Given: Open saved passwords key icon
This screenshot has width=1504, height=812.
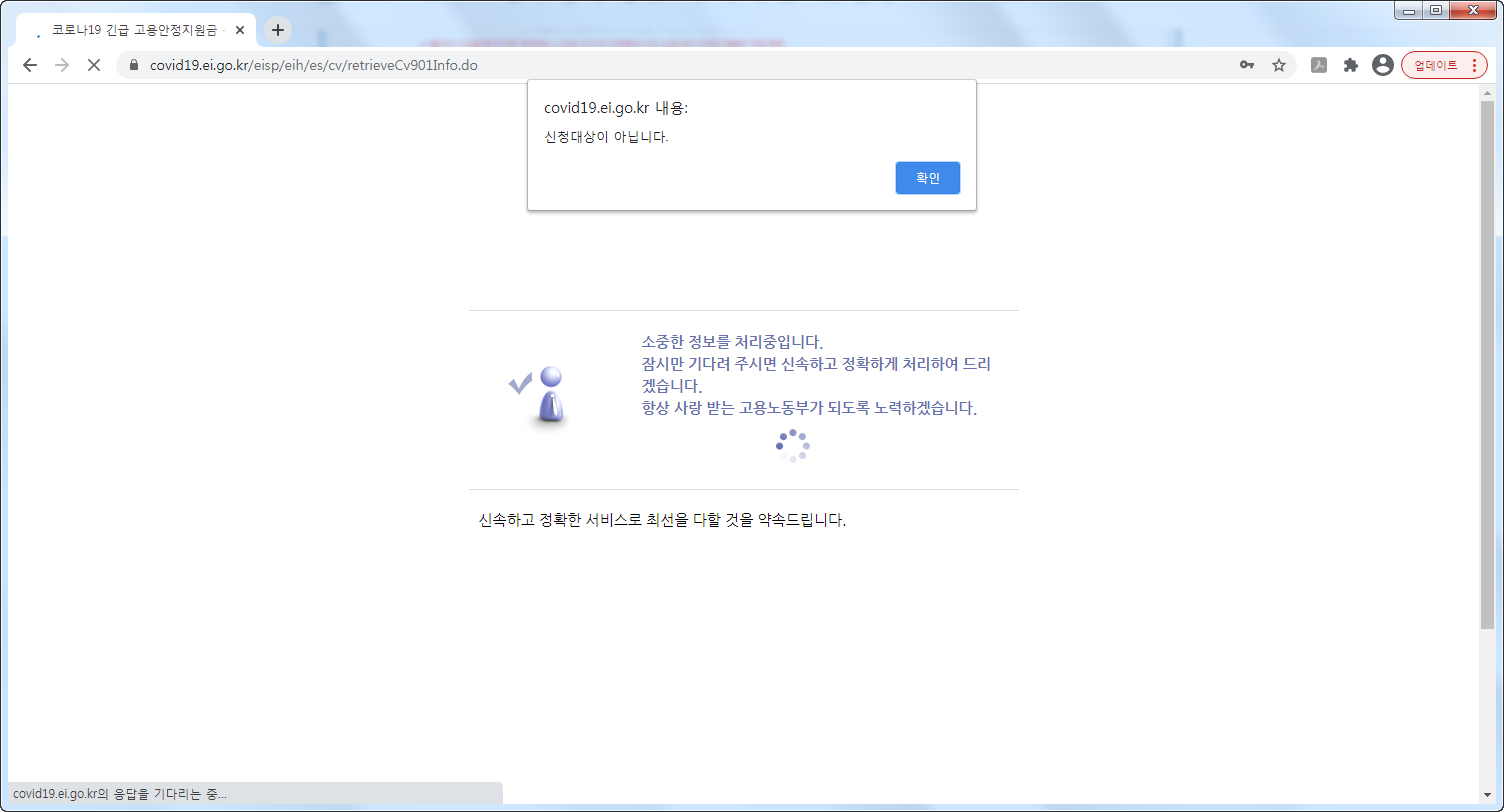Looking at the screenshot, I should [x=1247, y=65].
